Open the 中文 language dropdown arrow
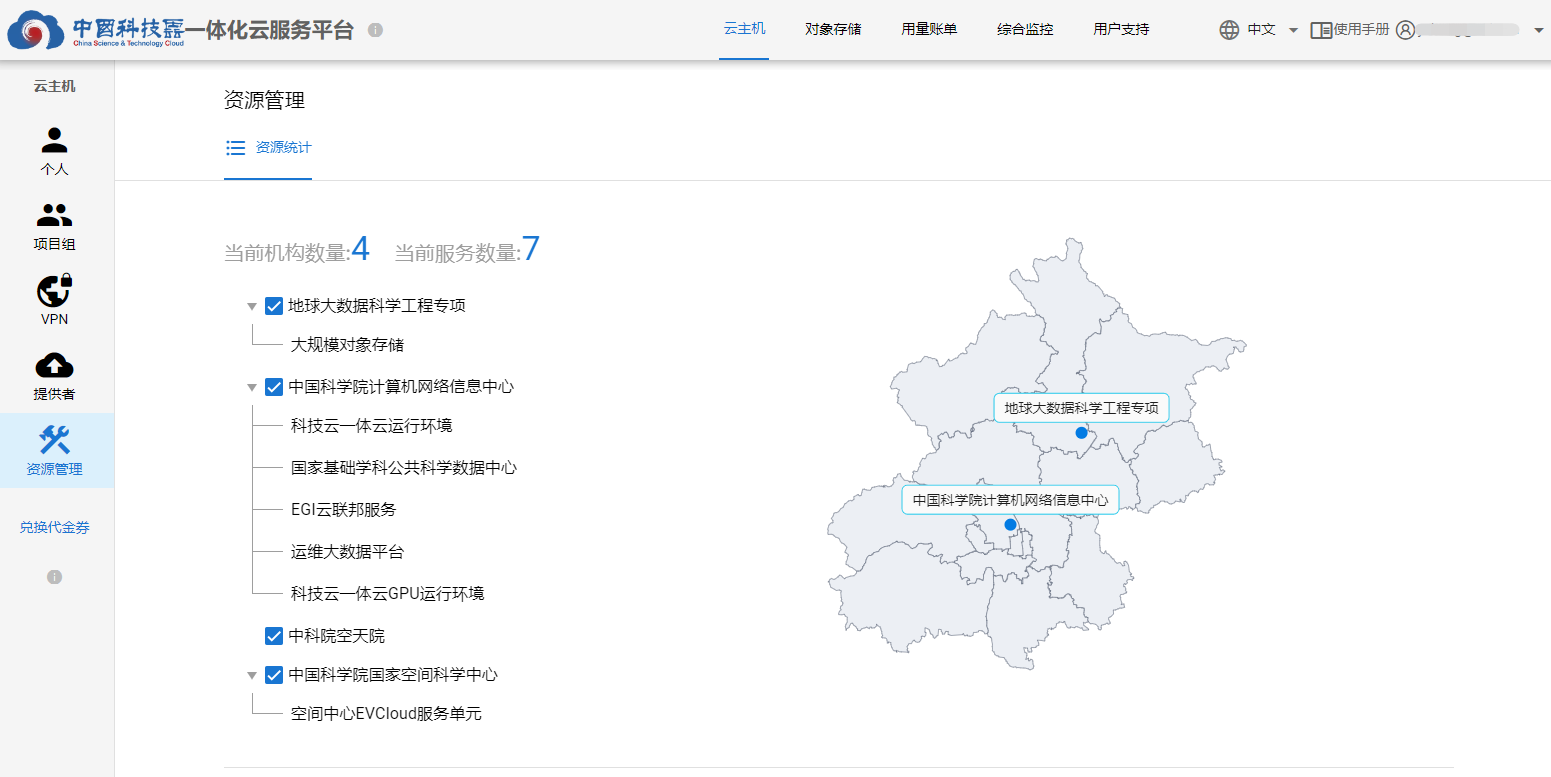1551x777 pixels. click(x=1293, y=30)
